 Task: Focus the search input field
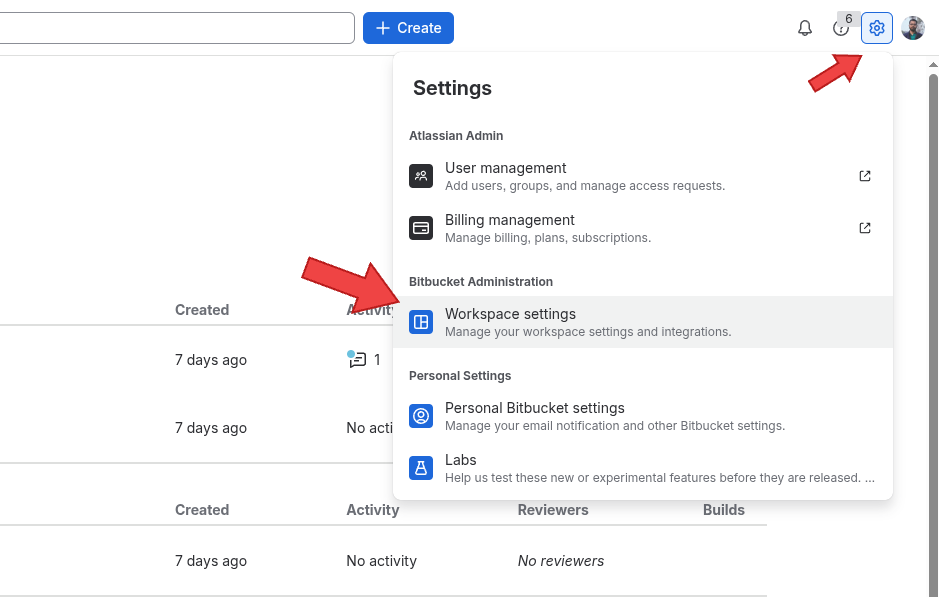pos(177,28)
